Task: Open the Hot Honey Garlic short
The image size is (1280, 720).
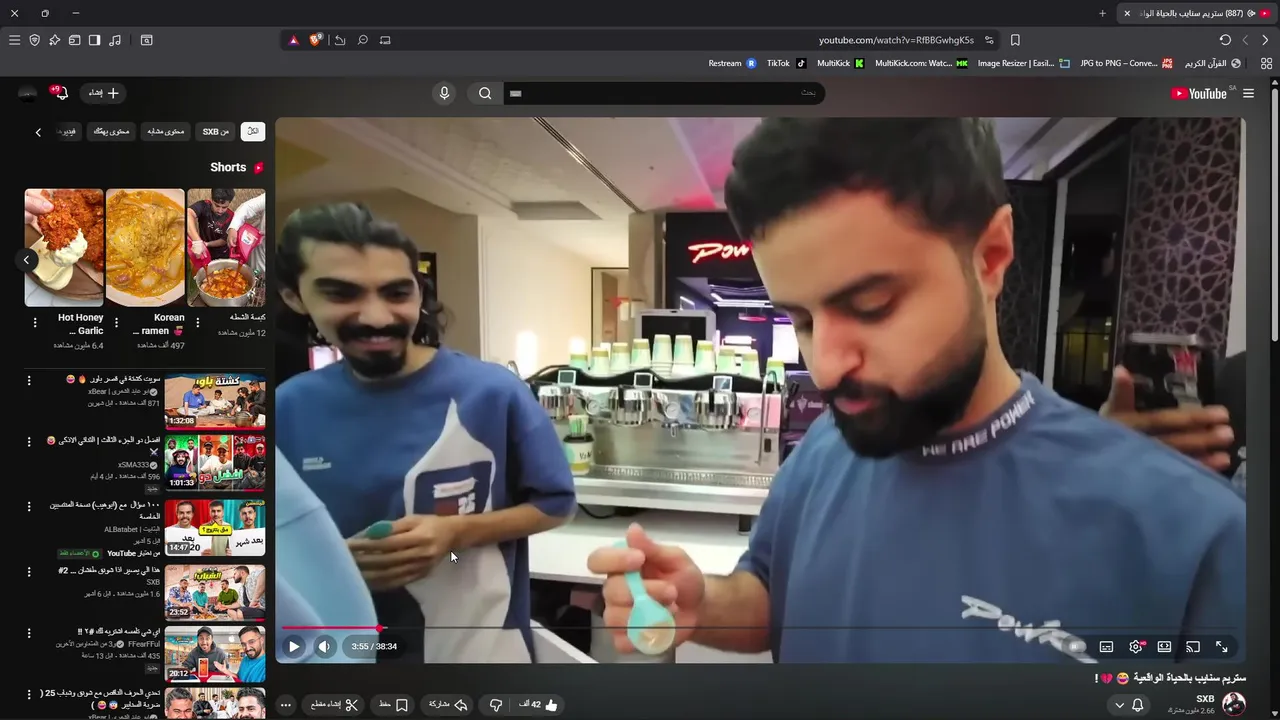Action: 64,247
